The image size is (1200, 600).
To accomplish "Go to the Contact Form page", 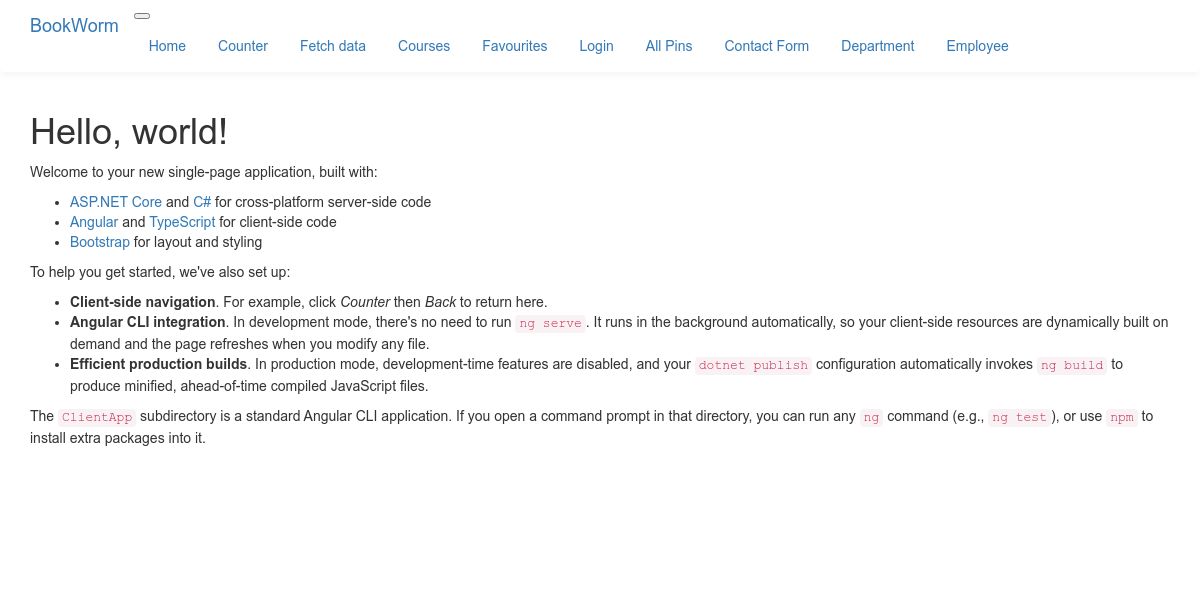I will click(767, 46).
